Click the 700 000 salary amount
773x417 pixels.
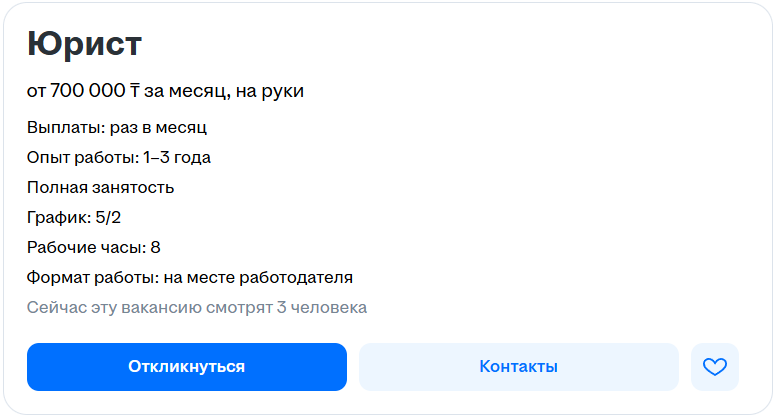click(88, 91)
